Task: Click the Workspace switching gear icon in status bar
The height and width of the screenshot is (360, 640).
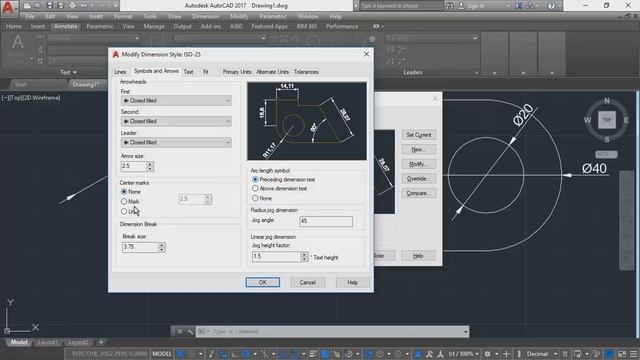Action: coord(487,354)
